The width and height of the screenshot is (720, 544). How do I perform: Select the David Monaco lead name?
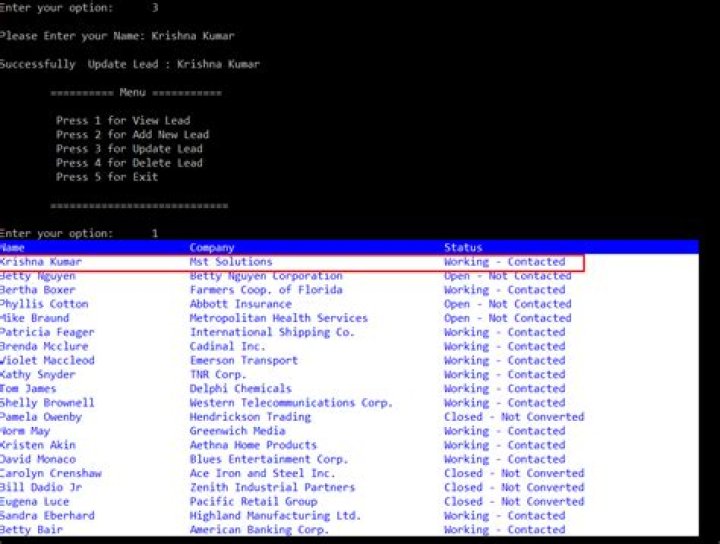37,459
